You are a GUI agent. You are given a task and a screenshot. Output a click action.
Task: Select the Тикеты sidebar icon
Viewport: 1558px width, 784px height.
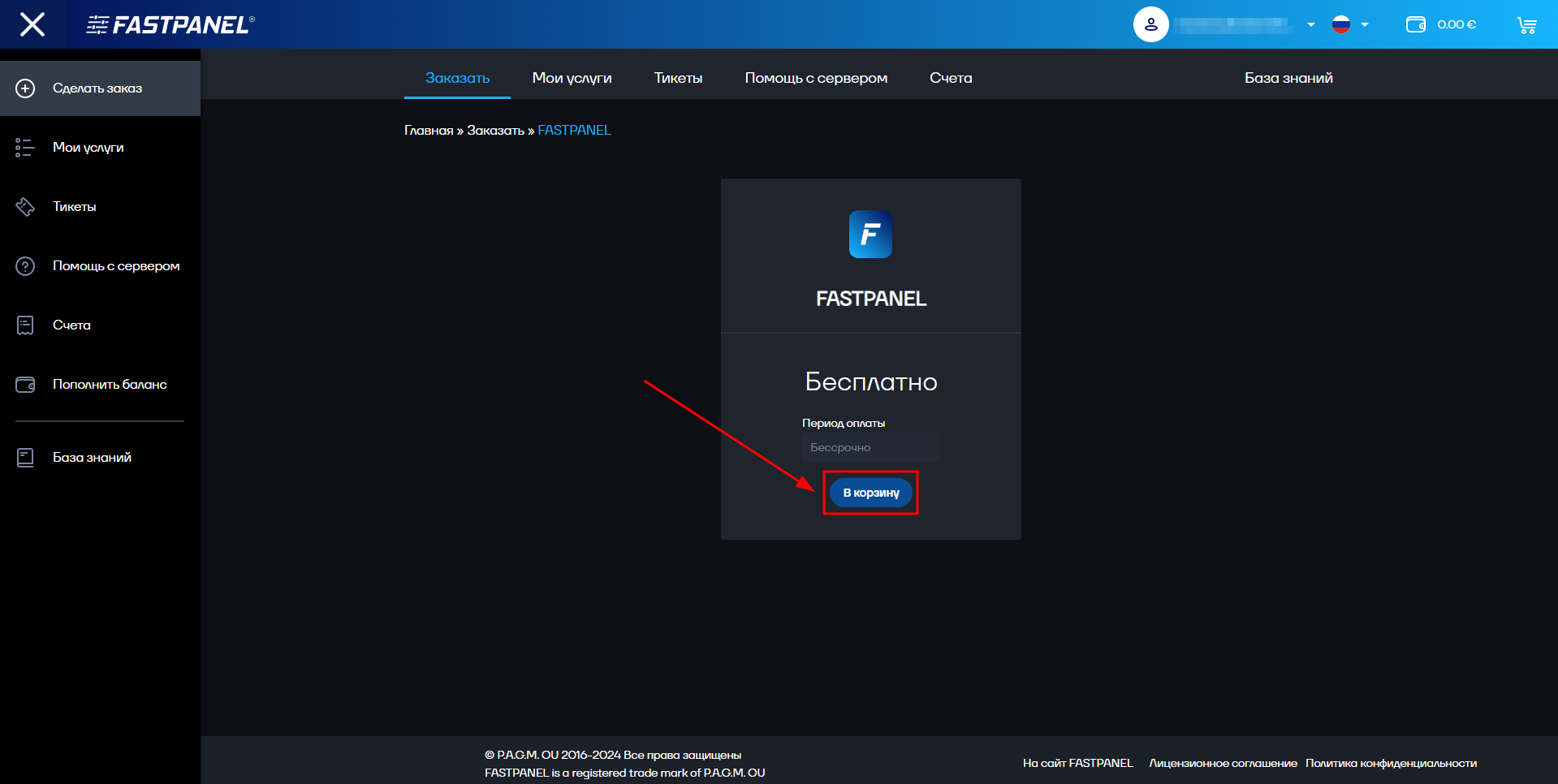(x=25, y=206)
